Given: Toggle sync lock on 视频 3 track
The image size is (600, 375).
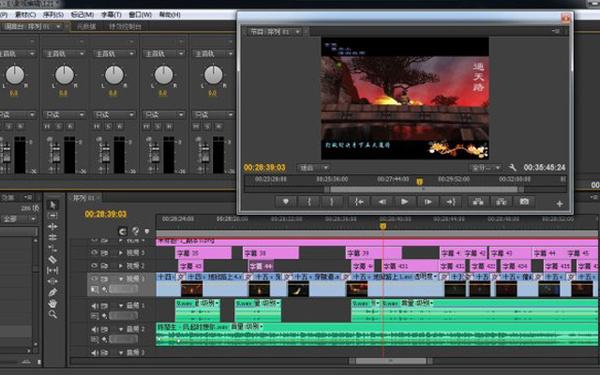Looking at the screenshot, I should pos(104,253).
